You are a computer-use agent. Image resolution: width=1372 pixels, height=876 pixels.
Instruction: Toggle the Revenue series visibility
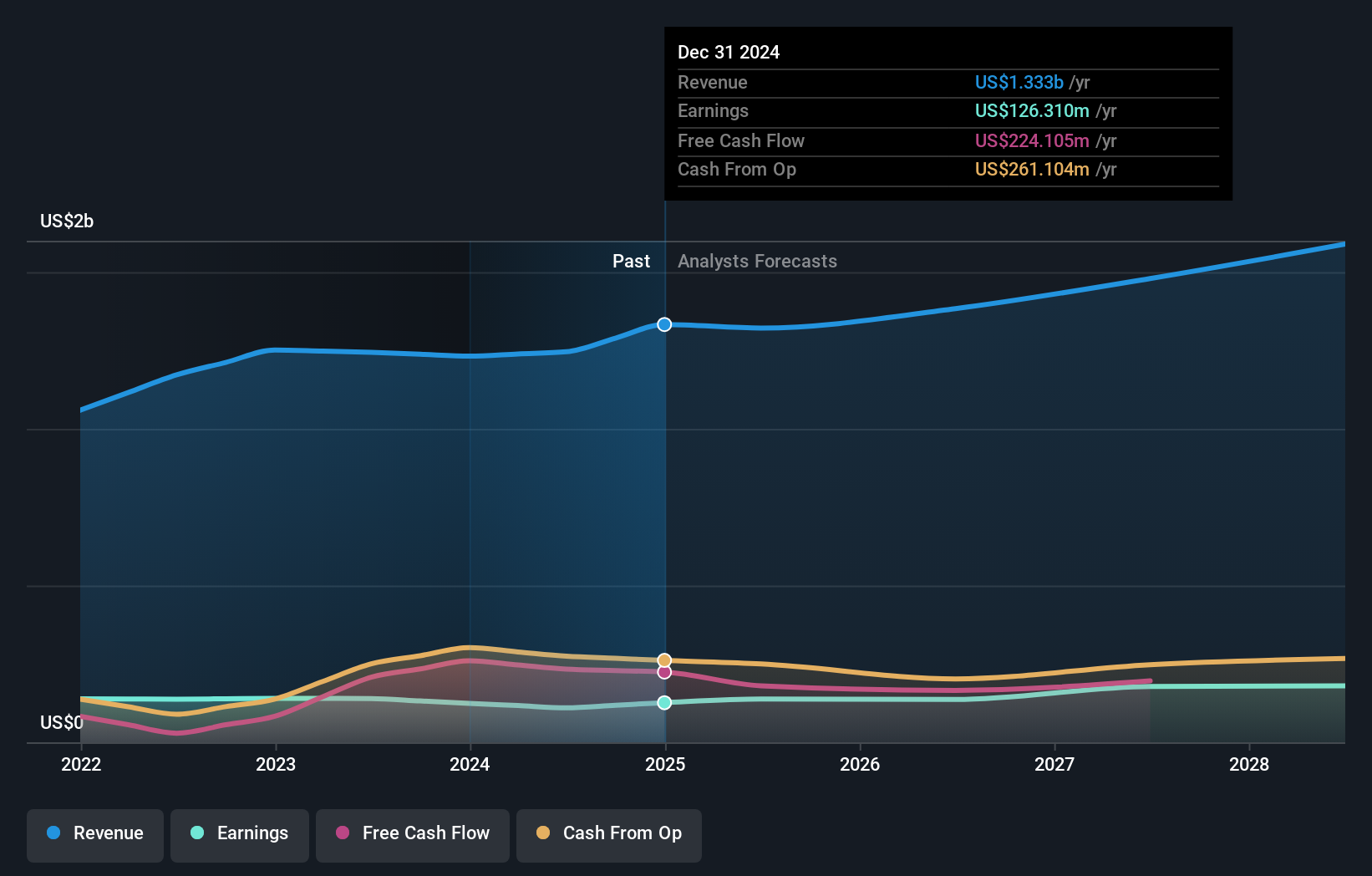(94, 833)
